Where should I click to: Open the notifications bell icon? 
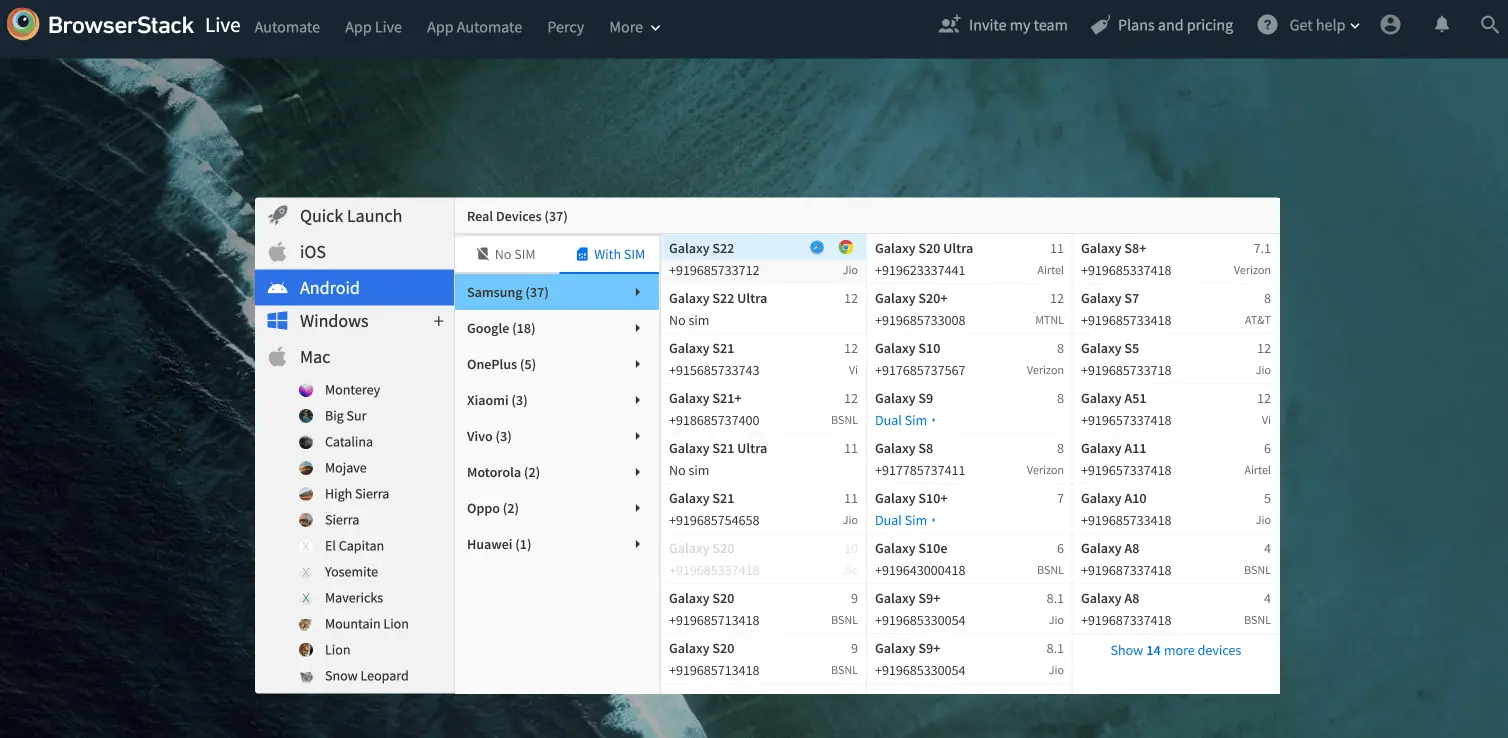(x=1441, y=26)
